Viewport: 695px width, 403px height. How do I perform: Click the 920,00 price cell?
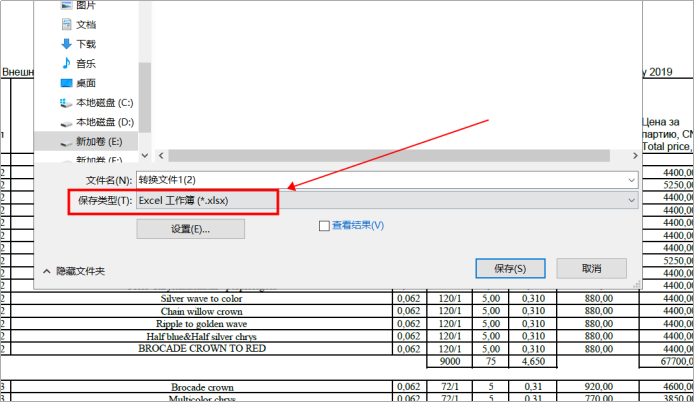tap(598, 387)
